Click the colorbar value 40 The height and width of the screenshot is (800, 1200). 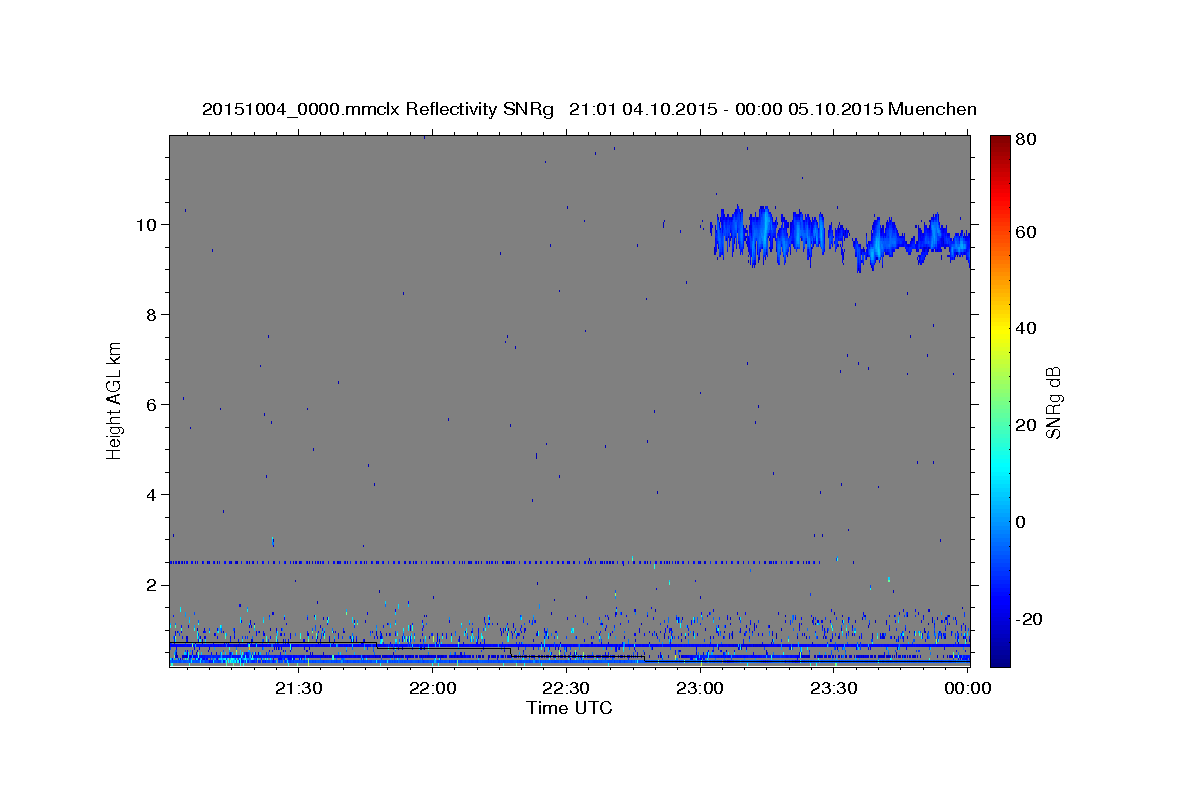1028,328
